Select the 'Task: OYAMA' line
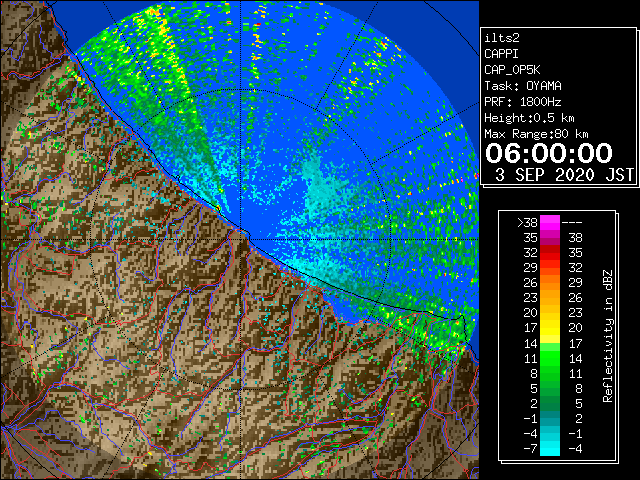The image size is (640, 480). click(523, 86)
